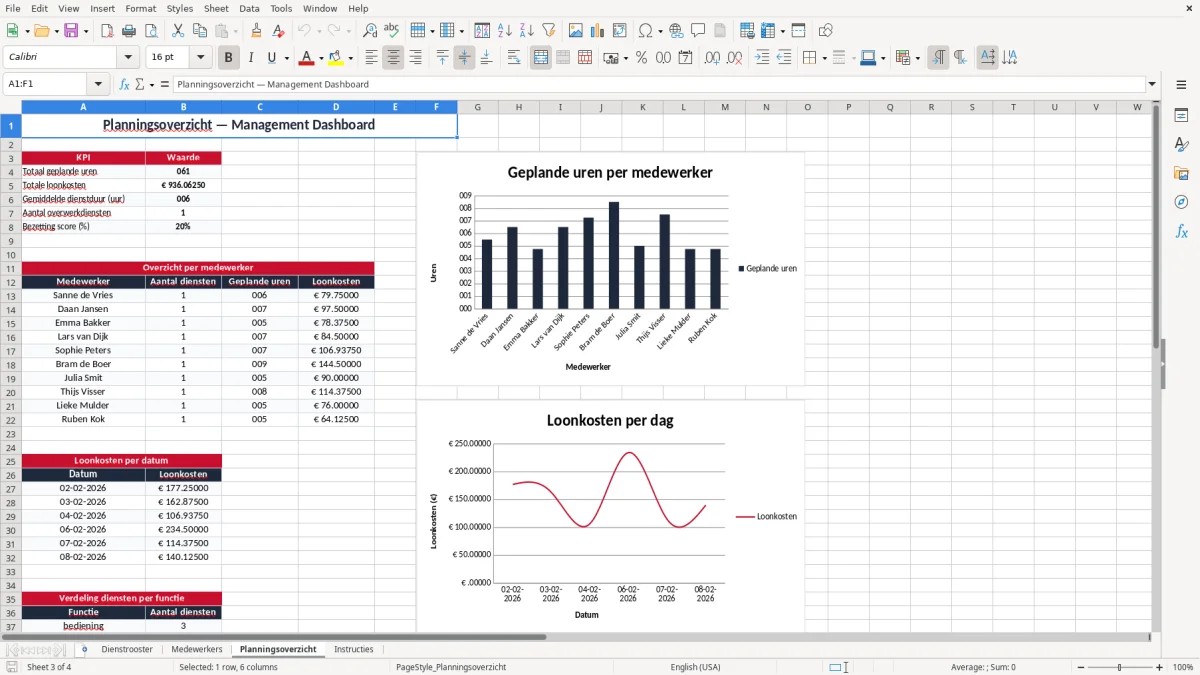1200x675 pixels.
Task: Toggle Center Horizontally alignment
Action: [393, 58]
